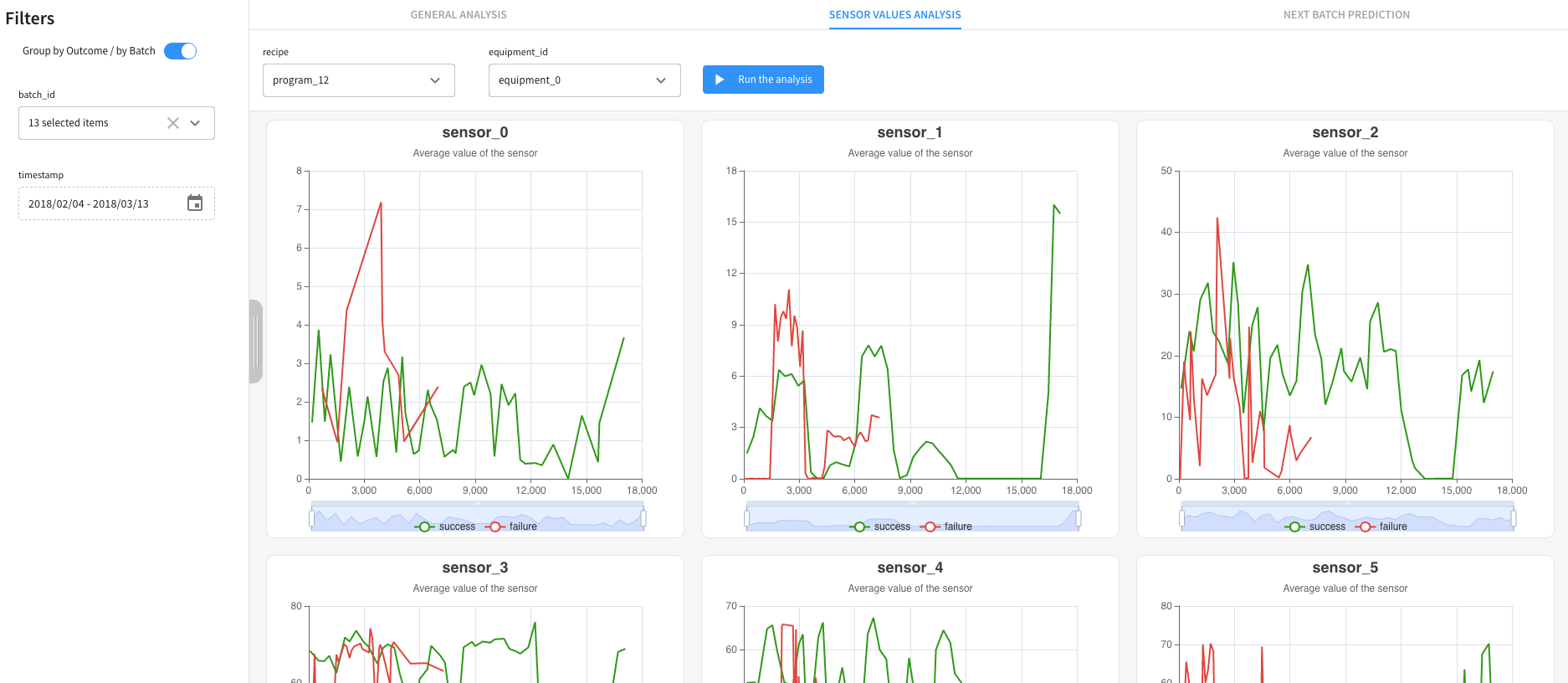The width and height of the screenshot is (1568, 683).
Task: Click the red failure peak in sensor_0 chart
Action: tap(381, 203)
